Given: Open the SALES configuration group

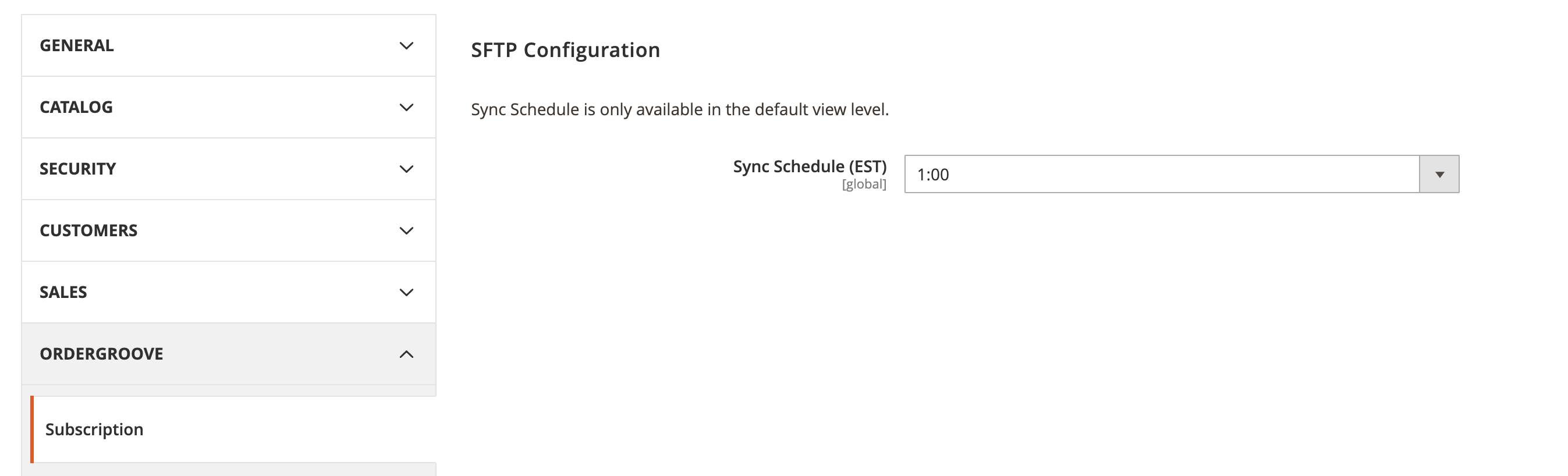Looking at the screenshot, I should (x=63, y=292).
